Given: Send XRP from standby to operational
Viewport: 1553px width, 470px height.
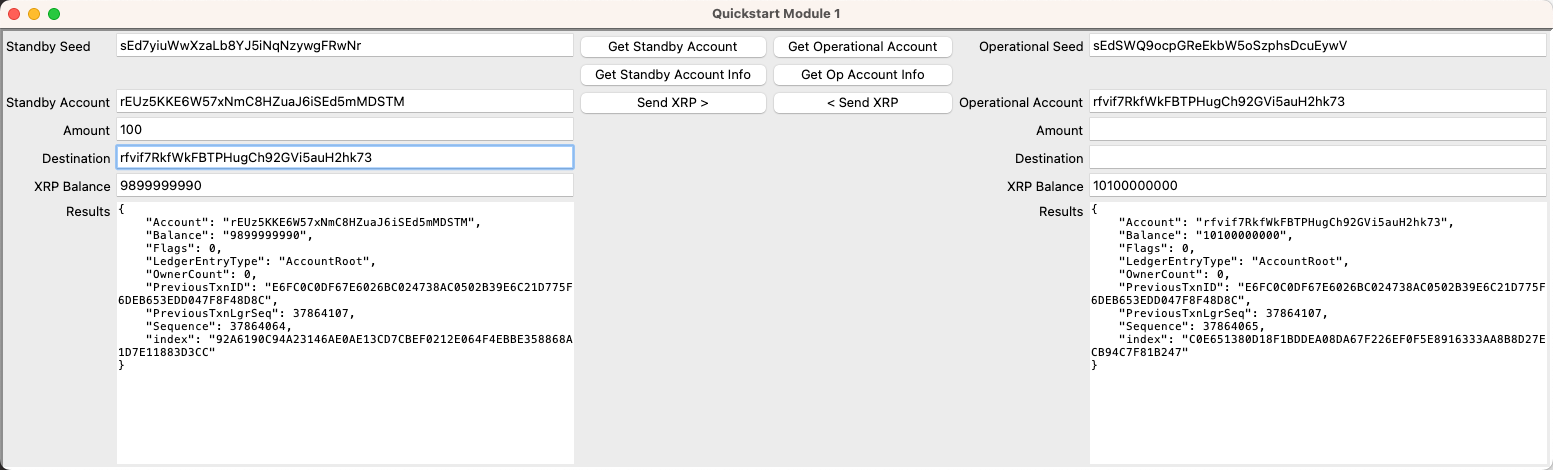Looking at the screenshot, I should click(673, 102).
